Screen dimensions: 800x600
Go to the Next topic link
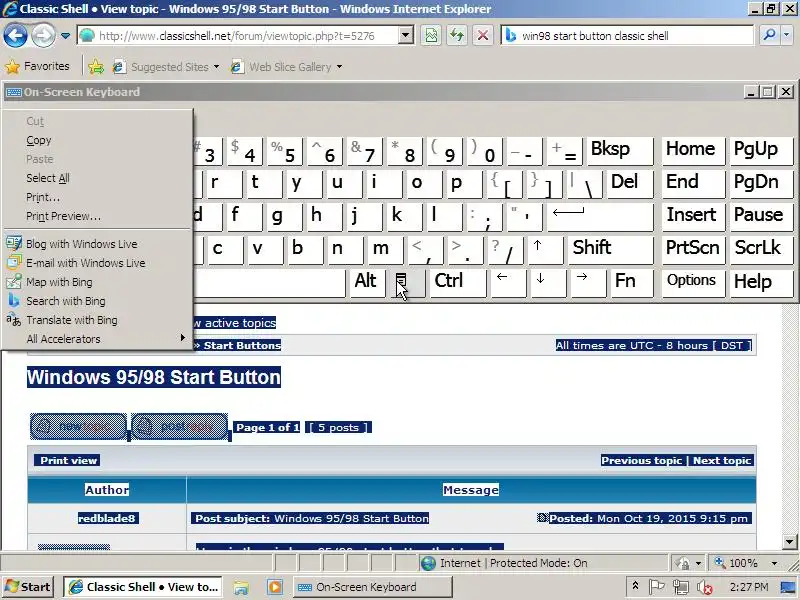(x=722, y=460)
